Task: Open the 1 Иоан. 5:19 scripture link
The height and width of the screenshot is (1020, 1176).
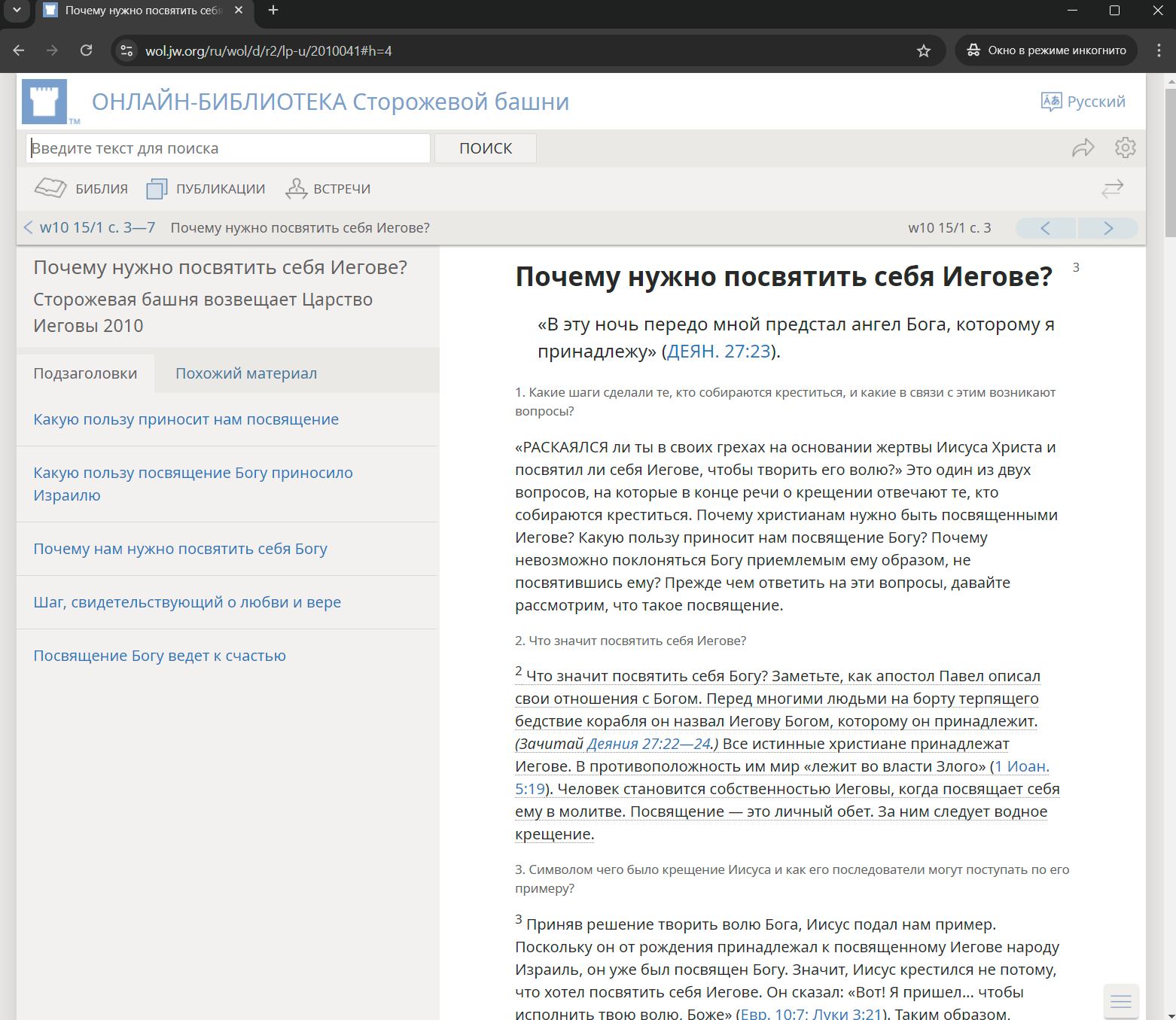Action: click(1022, 766)
